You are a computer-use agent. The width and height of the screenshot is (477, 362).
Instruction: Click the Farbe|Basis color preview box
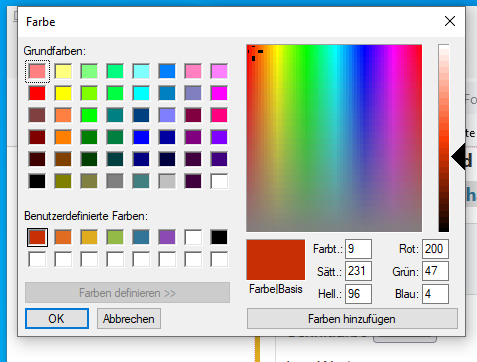276,260
